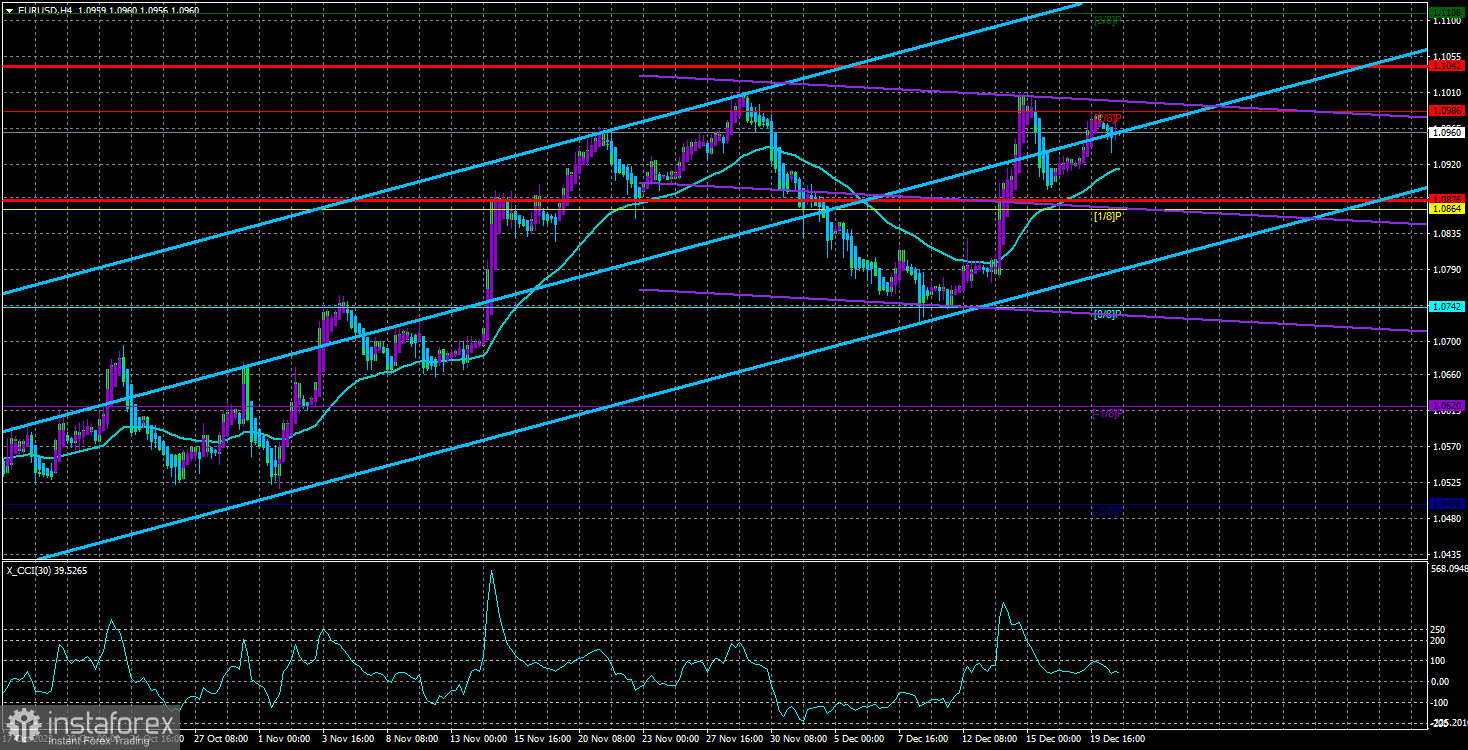The width and height of the screenshot is (1468, 750).
Task: Click the red 1.1042 price level tag
Action: [1448, 66]
